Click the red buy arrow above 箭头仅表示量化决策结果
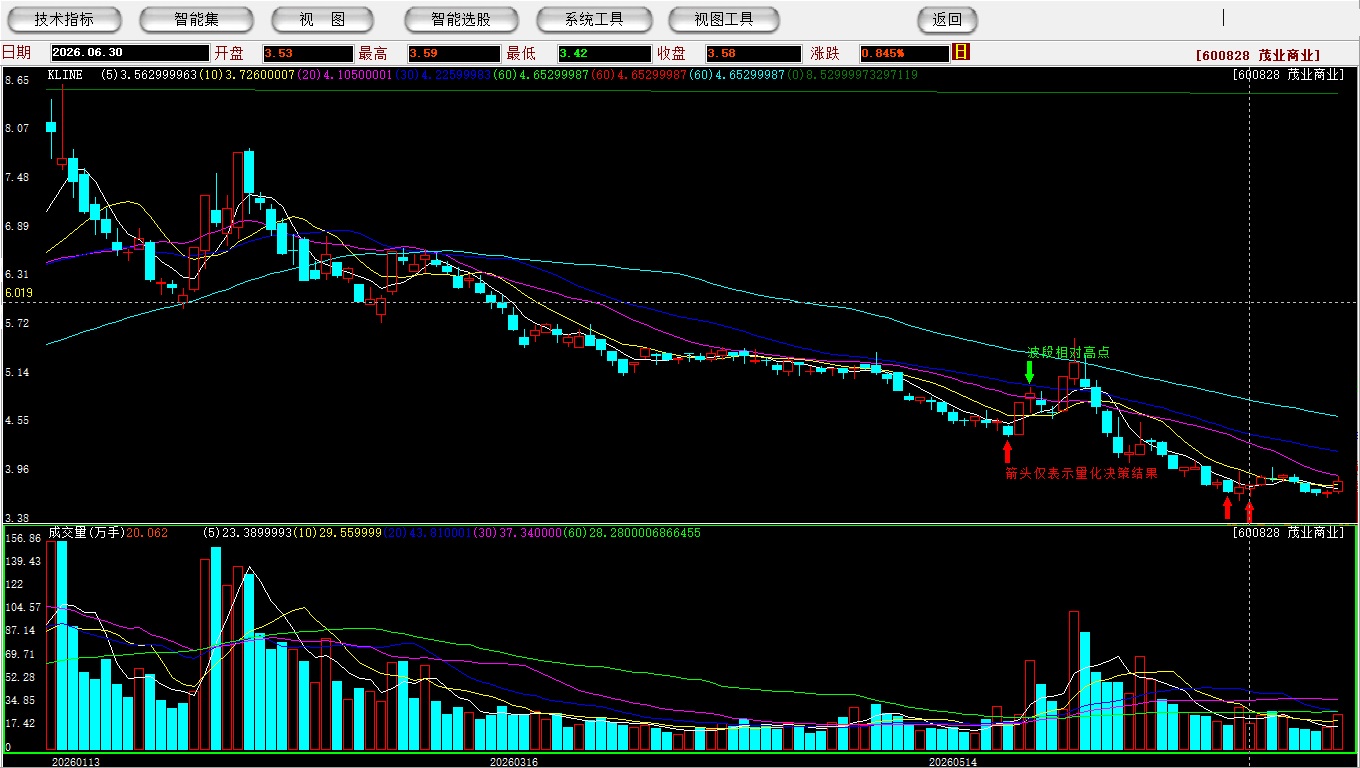1360x768 pixels. click(x=1007, y=451)
